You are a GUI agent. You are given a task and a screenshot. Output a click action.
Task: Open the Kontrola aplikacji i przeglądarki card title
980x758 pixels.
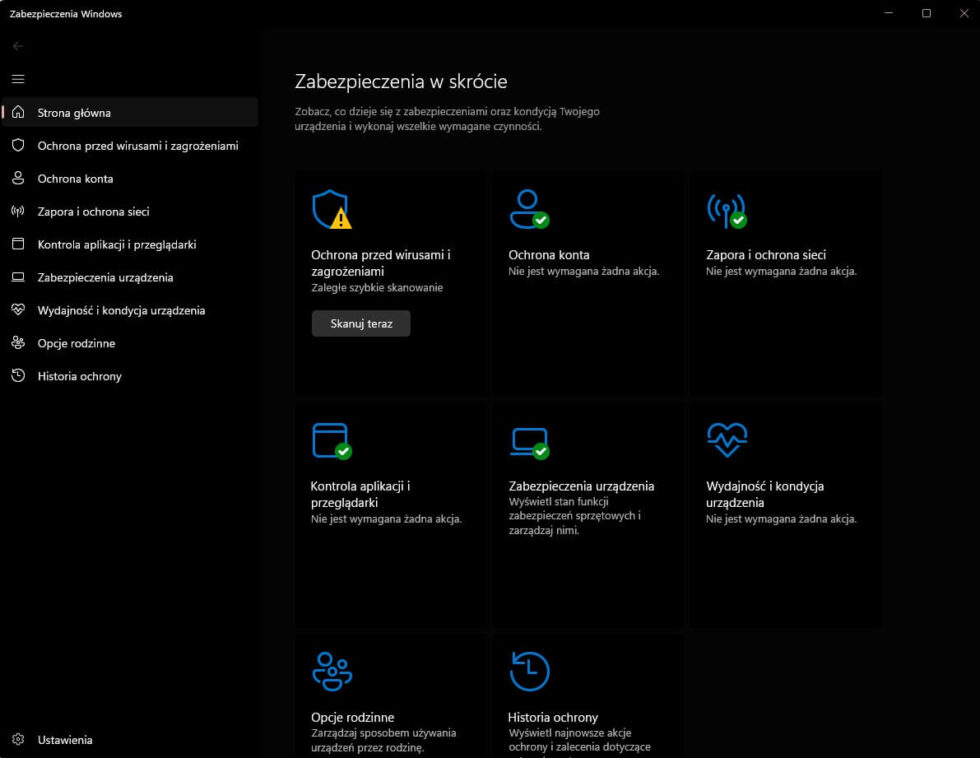point(361,494)
